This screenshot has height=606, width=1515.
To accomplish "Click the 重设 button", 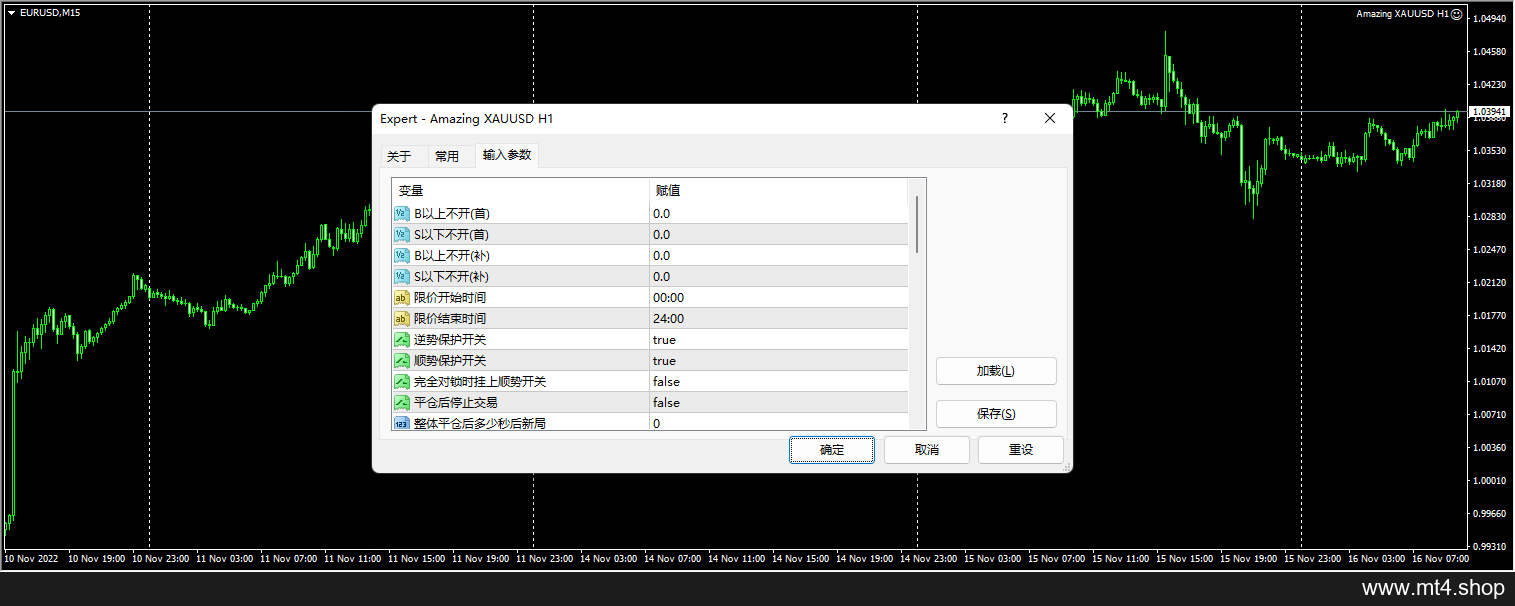I will (x=1021, y=450).
